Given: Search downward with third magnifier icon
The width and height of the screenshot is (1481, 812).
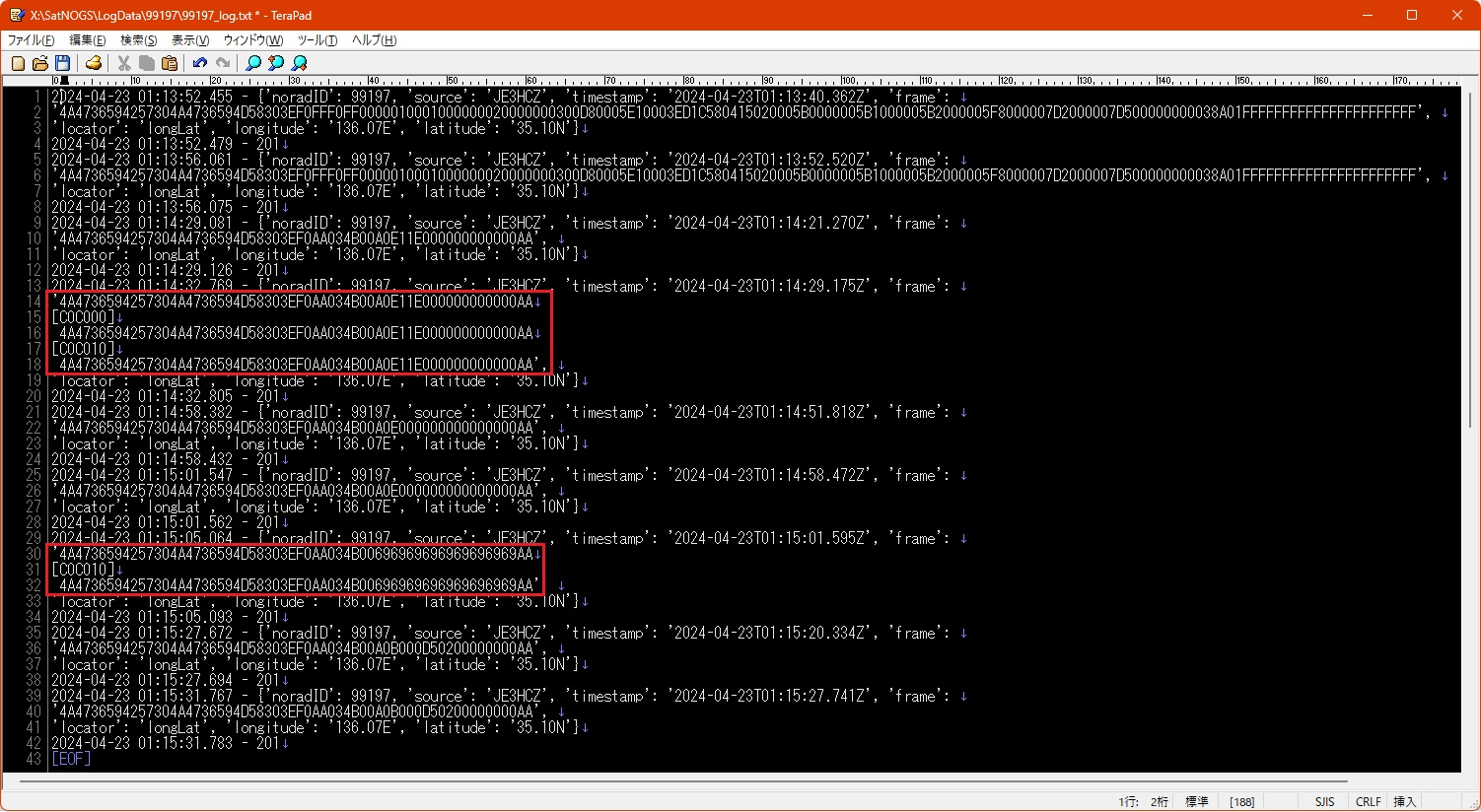Looking at the screenshot, I should (x=299, y=63).
